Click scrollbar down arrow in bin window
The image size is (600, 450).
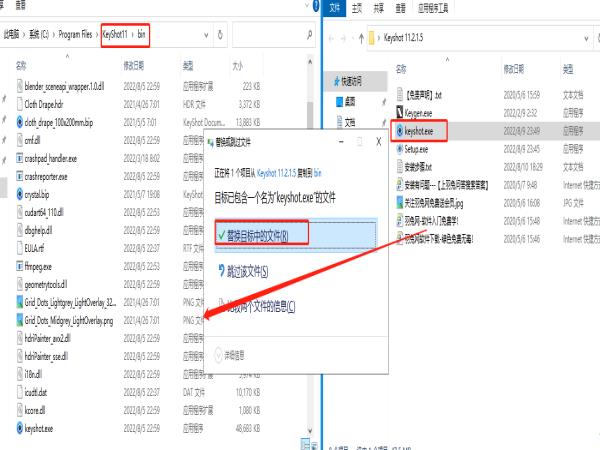pos(310,431)
